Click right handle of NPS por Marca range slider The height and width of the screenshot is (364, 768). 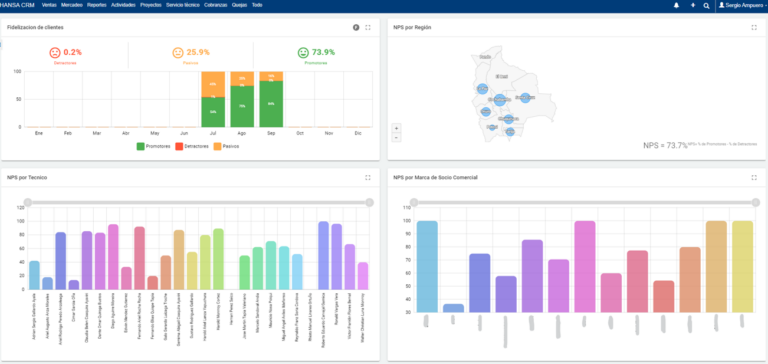(x=756, y=202)
